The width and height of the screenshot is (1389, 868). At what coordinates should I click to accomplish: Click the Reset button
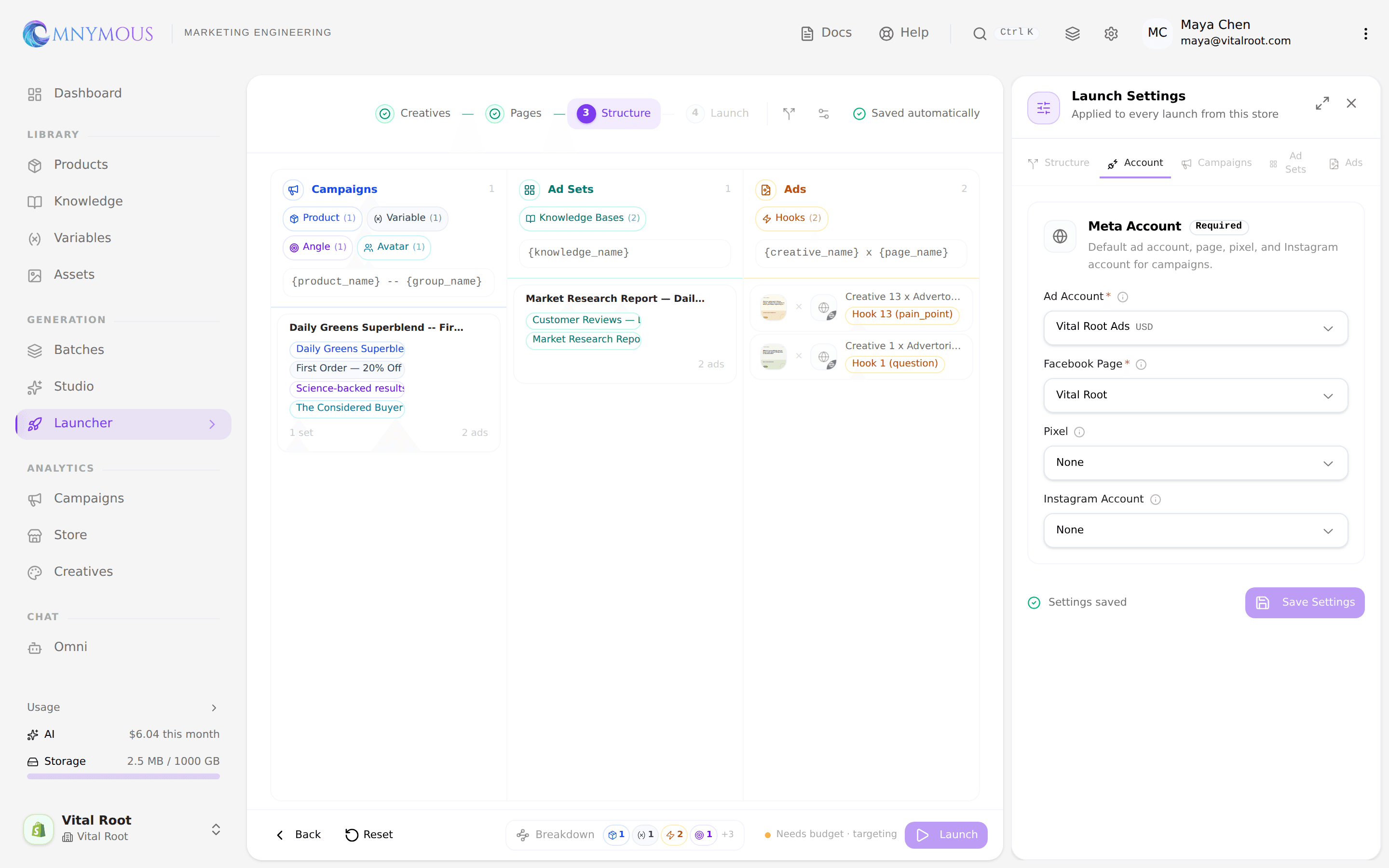(369, 834)
